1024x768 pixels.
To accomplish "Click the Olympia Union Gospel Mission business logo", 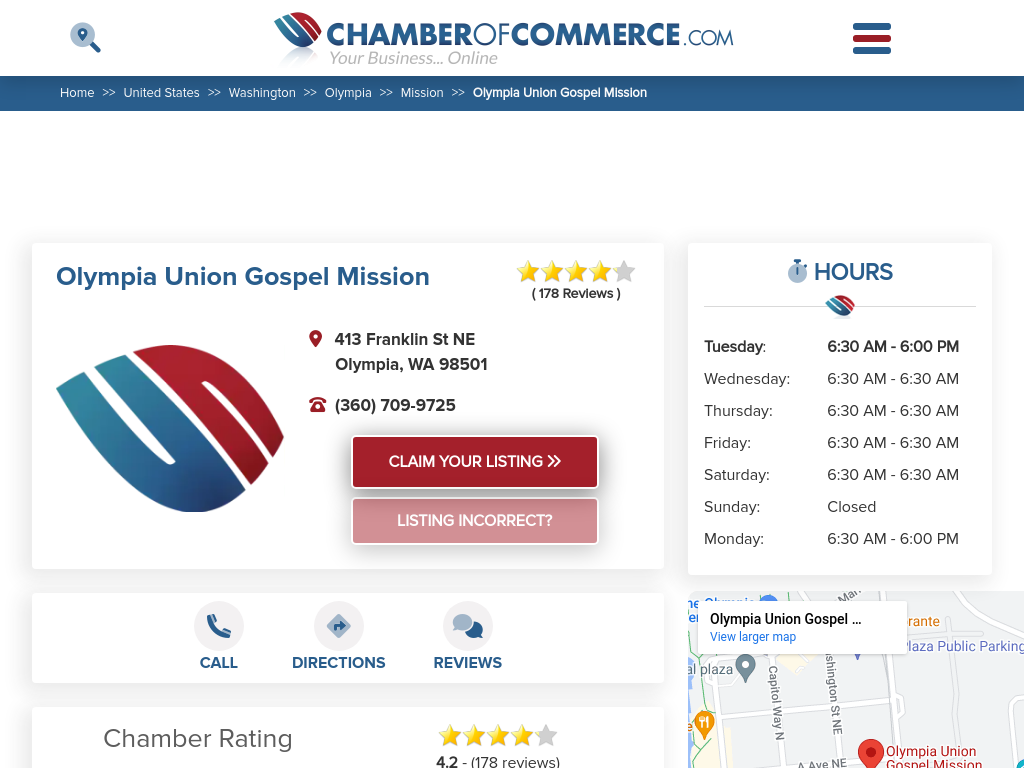I will click(170, 428).
